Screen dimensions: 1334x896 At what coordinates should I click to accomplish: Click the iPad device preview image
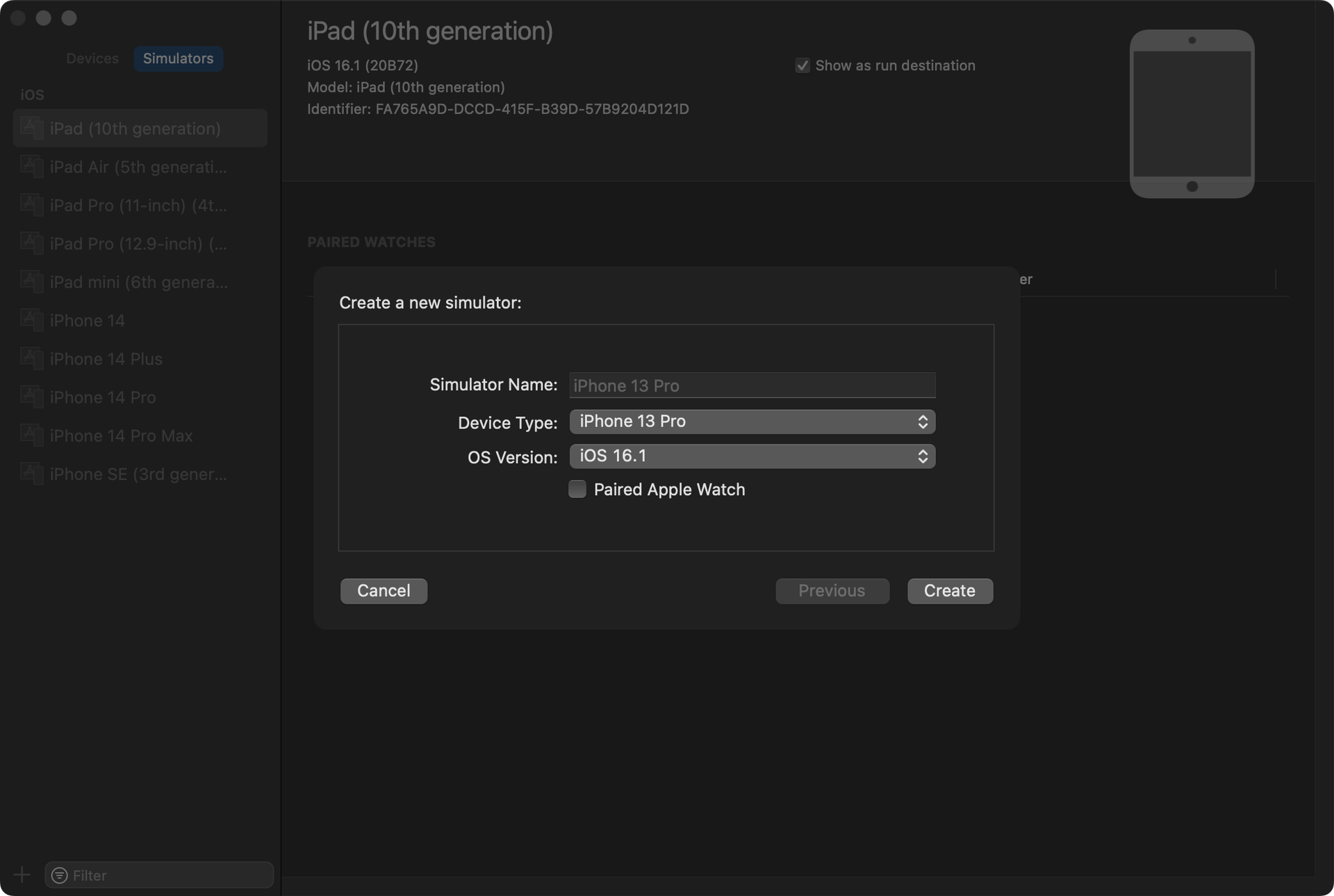(x=1191, y=114)
